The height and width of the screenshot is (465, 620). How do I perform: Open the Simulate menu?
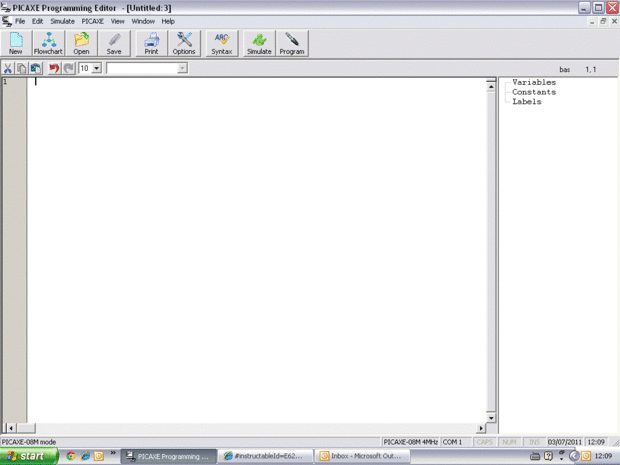62,21
